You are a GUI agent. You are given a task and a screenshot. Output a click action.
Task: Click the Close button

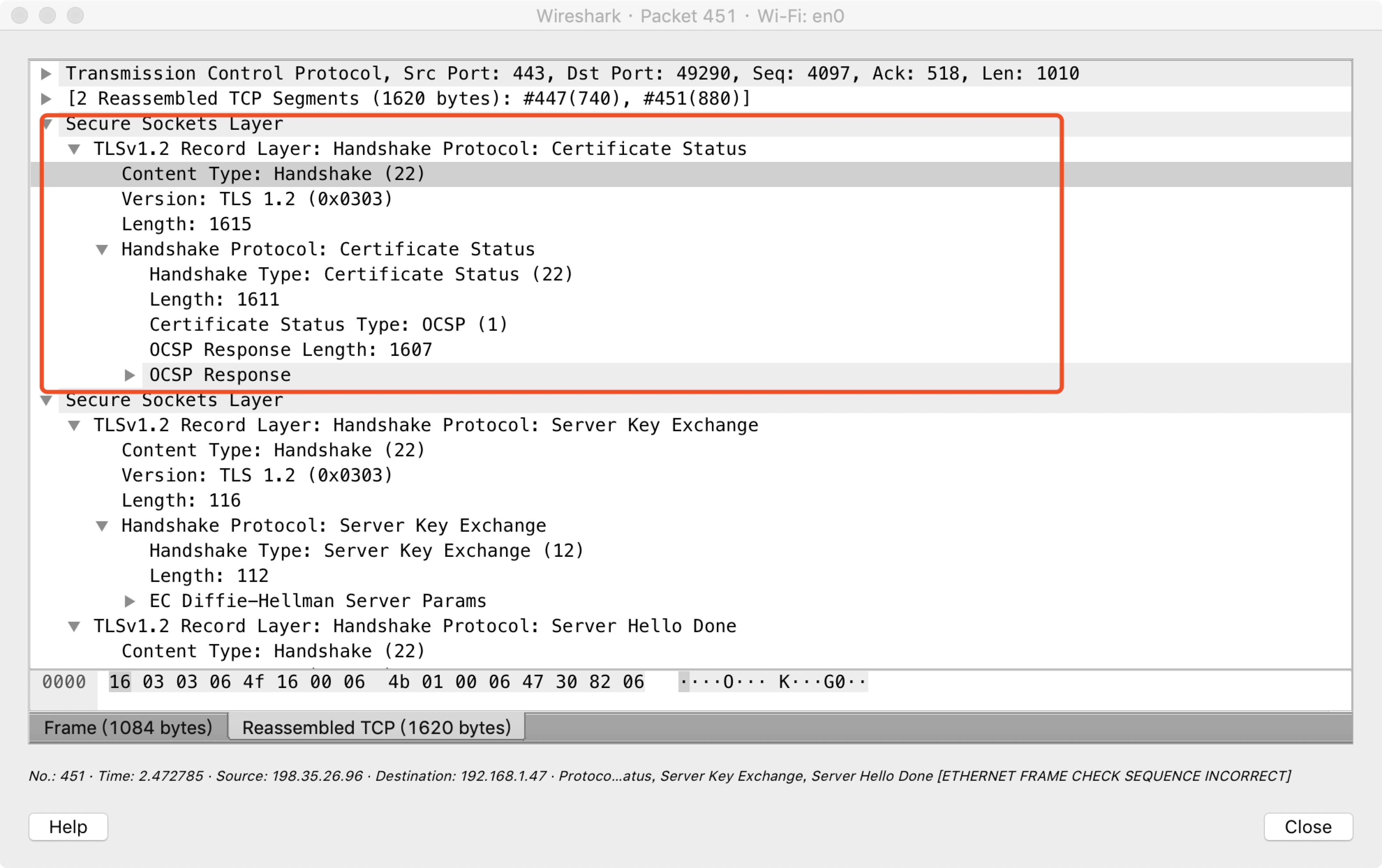(1308, 827)
